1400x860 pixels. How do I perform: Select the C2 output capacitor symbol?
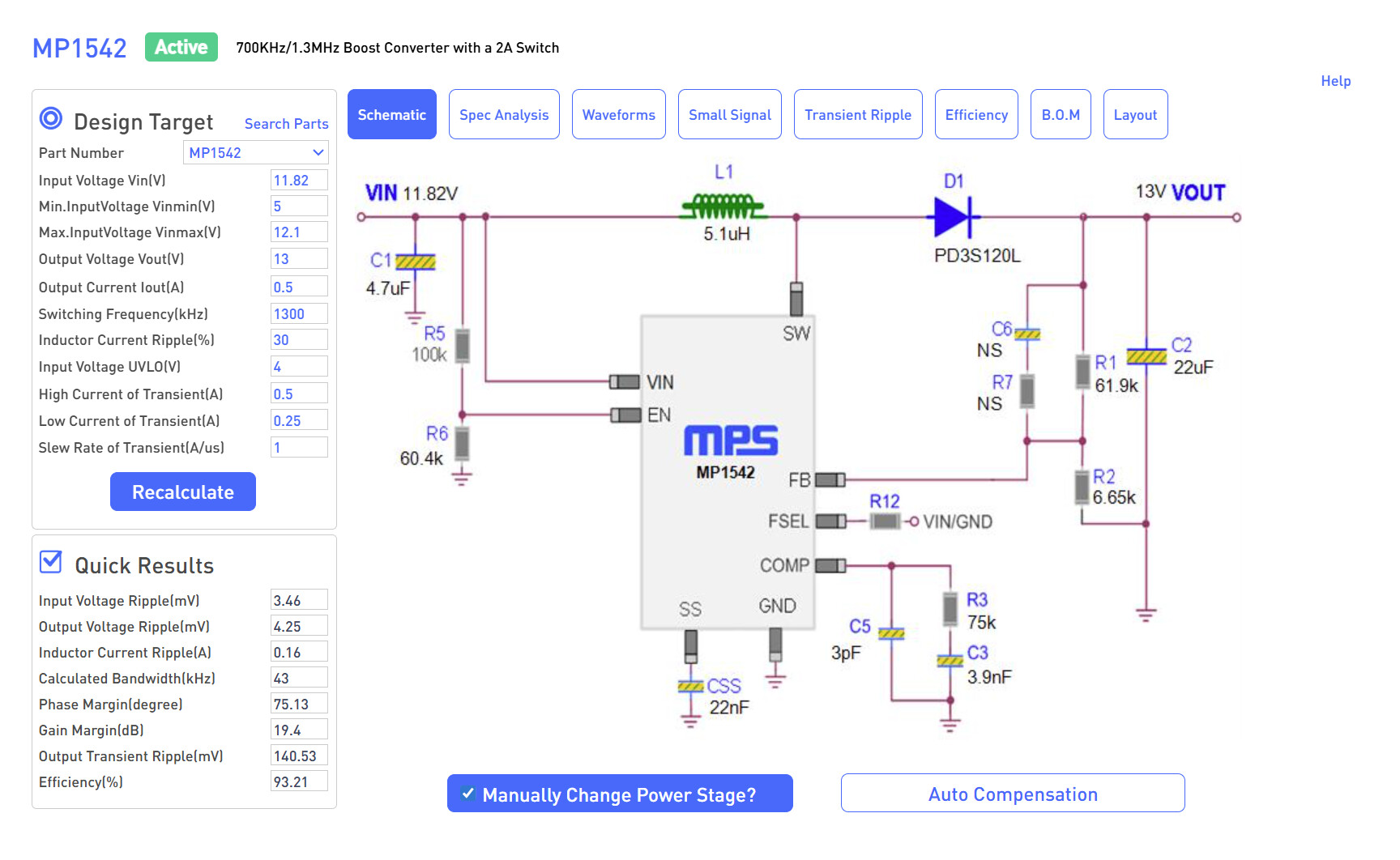click(1146, 356)
